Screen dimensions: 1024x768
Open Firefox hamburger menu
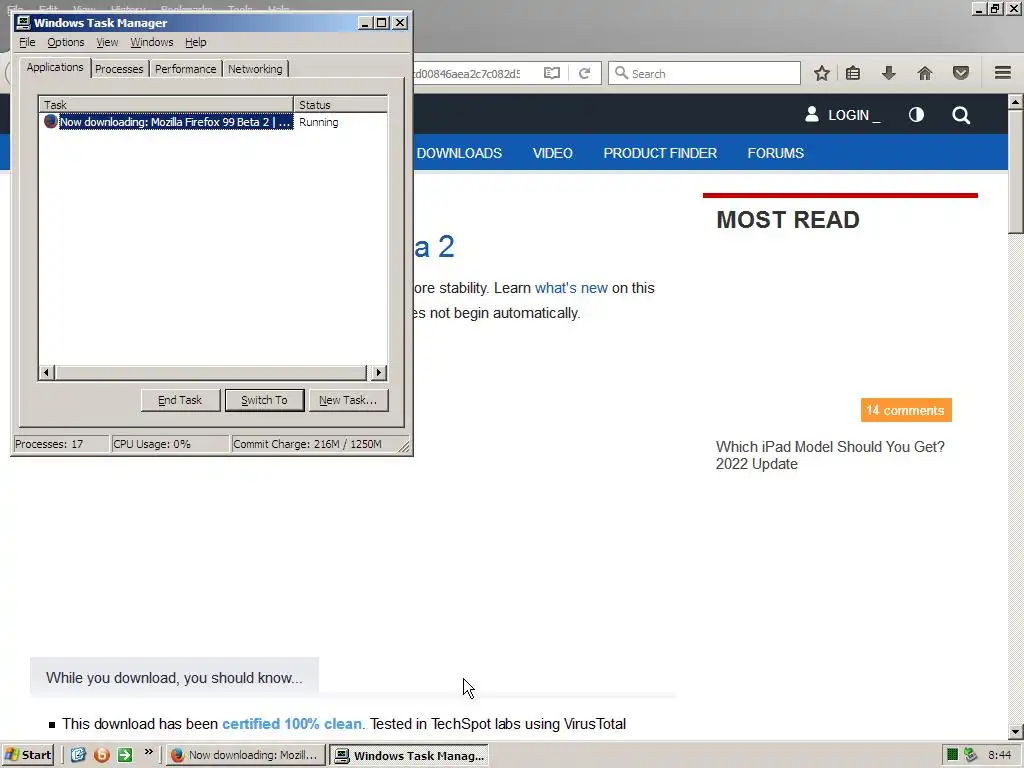pyautogui.click(x=1003, y=72)
